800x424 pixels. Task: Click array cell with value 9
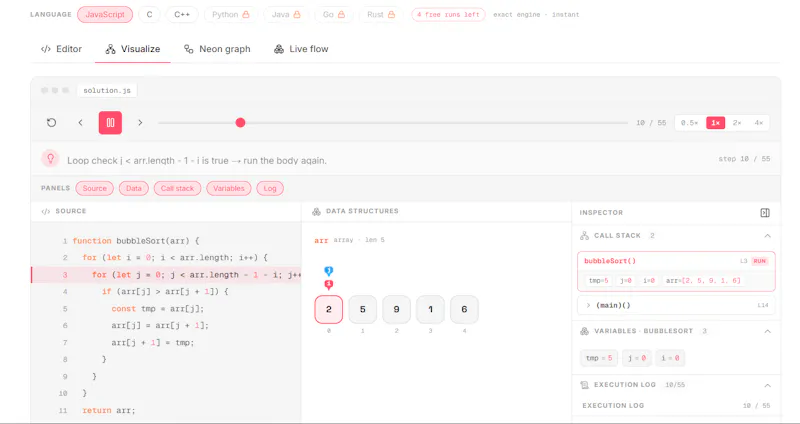coord(396,309)
